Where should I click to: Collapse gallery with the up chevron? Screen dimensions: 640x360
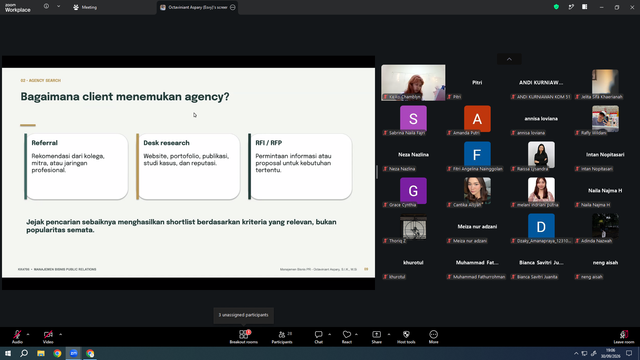coord(509,59)
